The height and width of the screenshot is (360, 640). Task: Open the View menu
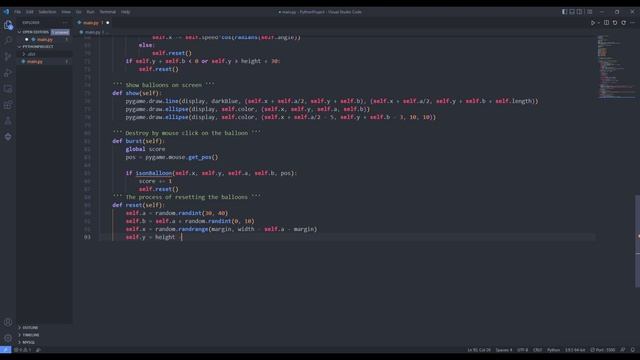point(66,12)
